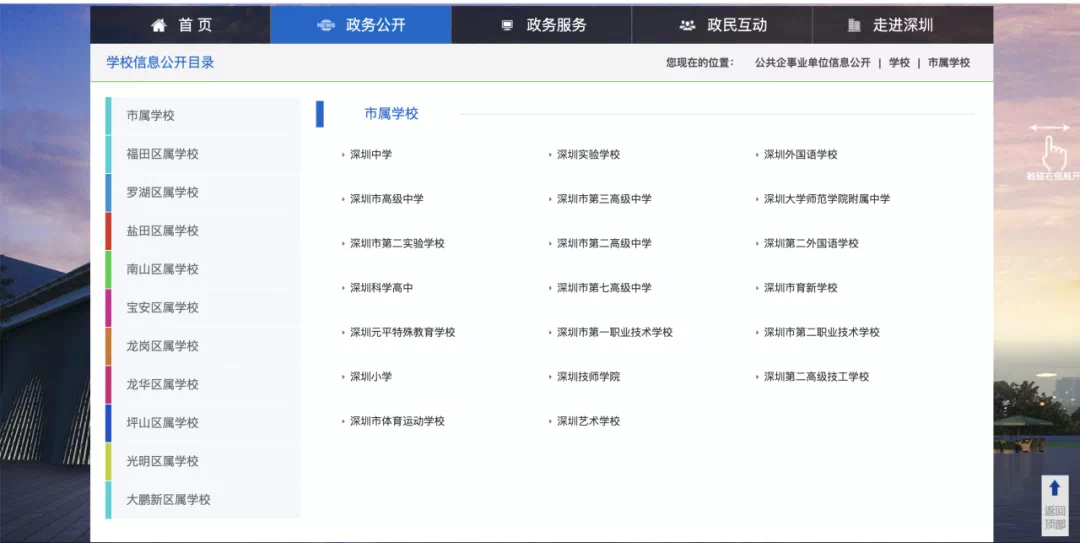Click the 政务公开 tab icon
Viewport: 1080px width, 543px height.
tap(326, 25)
